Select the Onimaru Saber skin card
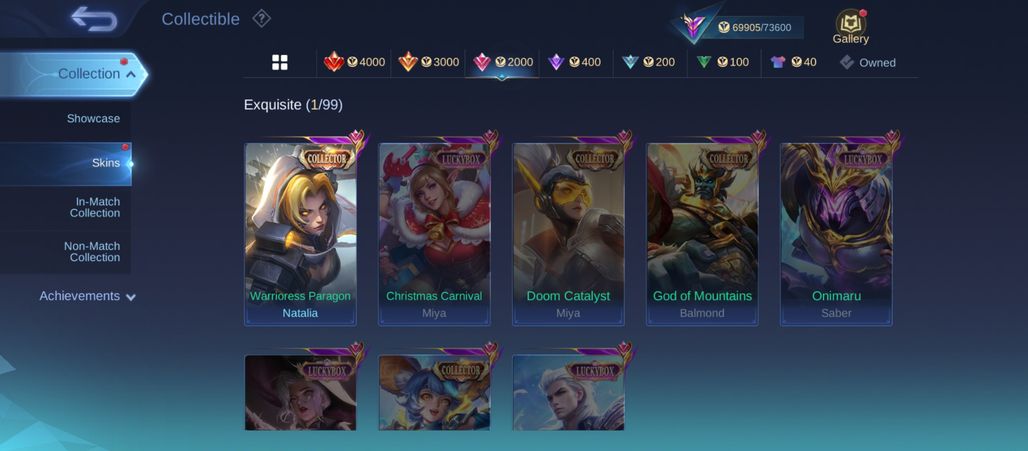The height and width of the screenshot is (451, 1028). click(836, 233)
